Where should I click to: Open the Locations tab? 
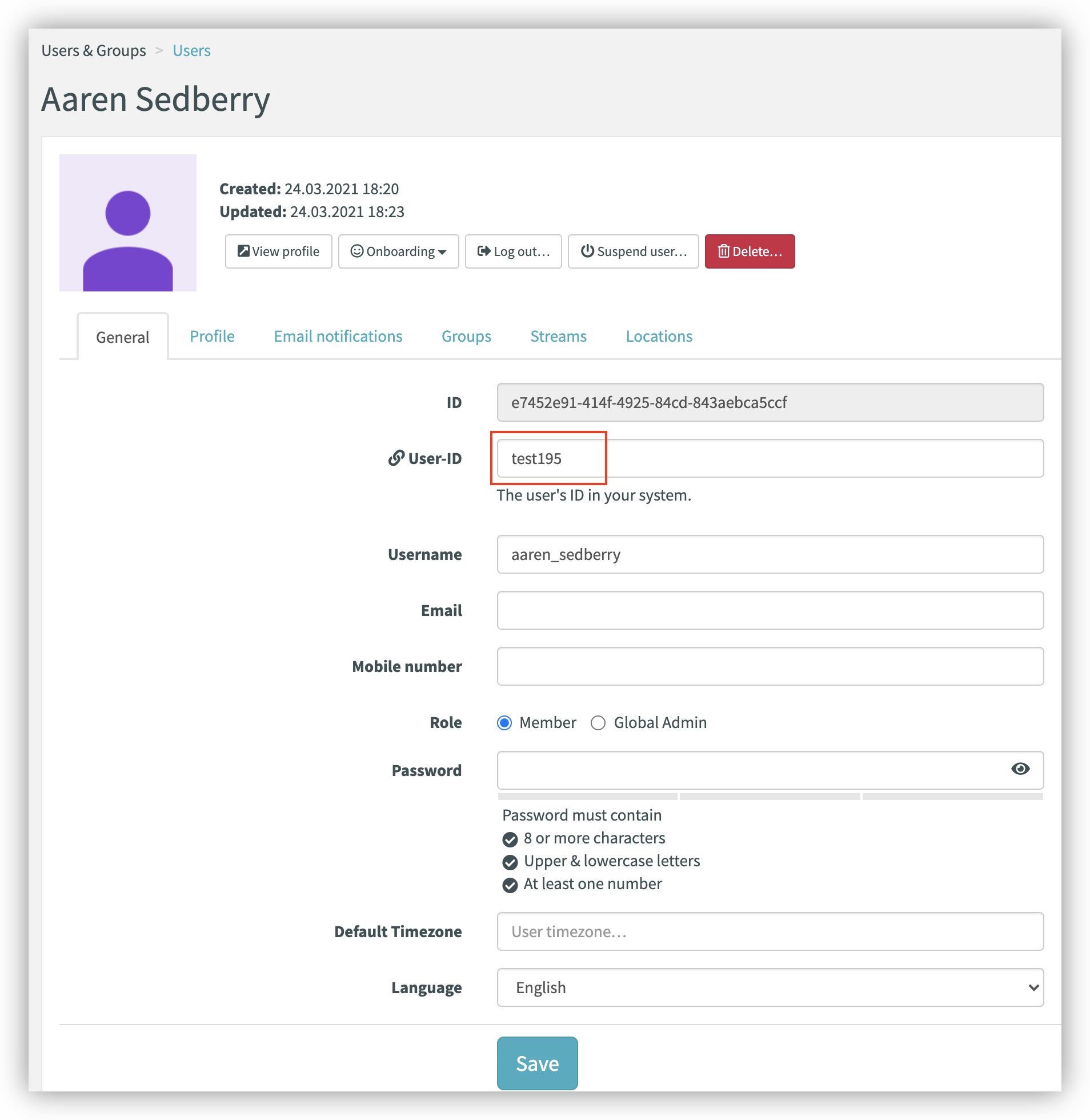(x=658, y=336)
